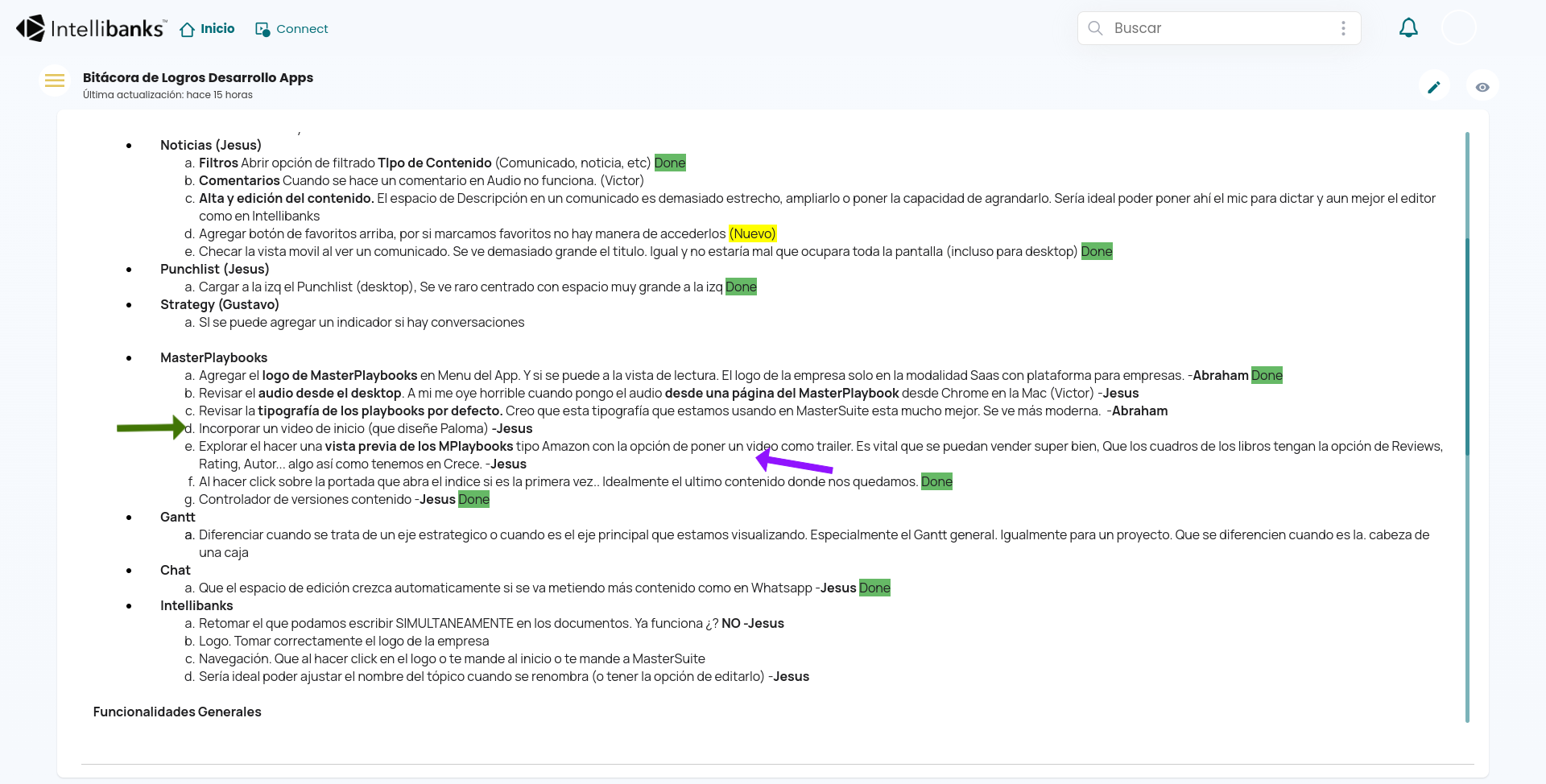This screenshot has height=784, width=1546.
Task: Click the Buscar search field
Action: pos(1219,28)
